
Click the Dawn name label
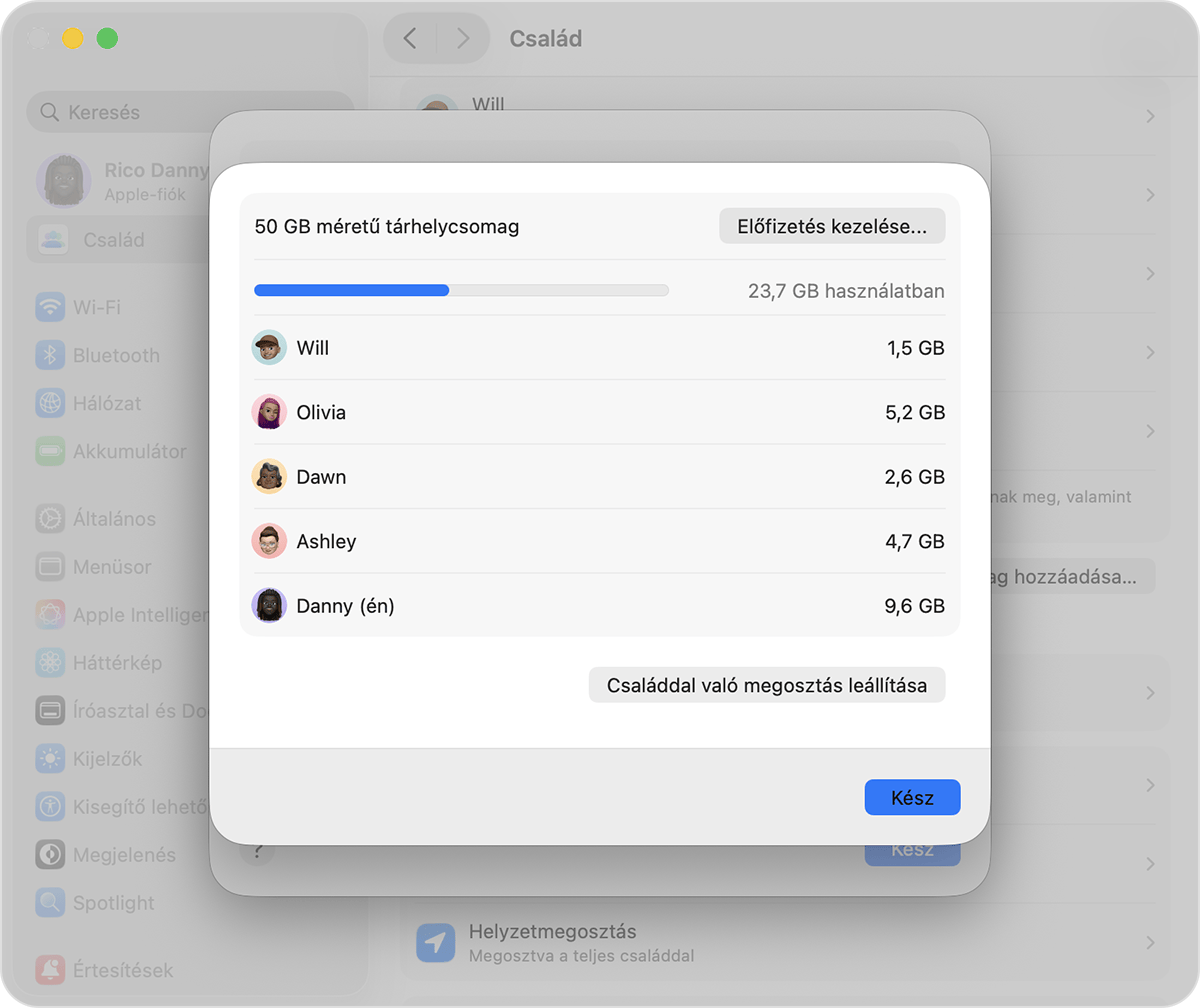(x=321, y=477)
